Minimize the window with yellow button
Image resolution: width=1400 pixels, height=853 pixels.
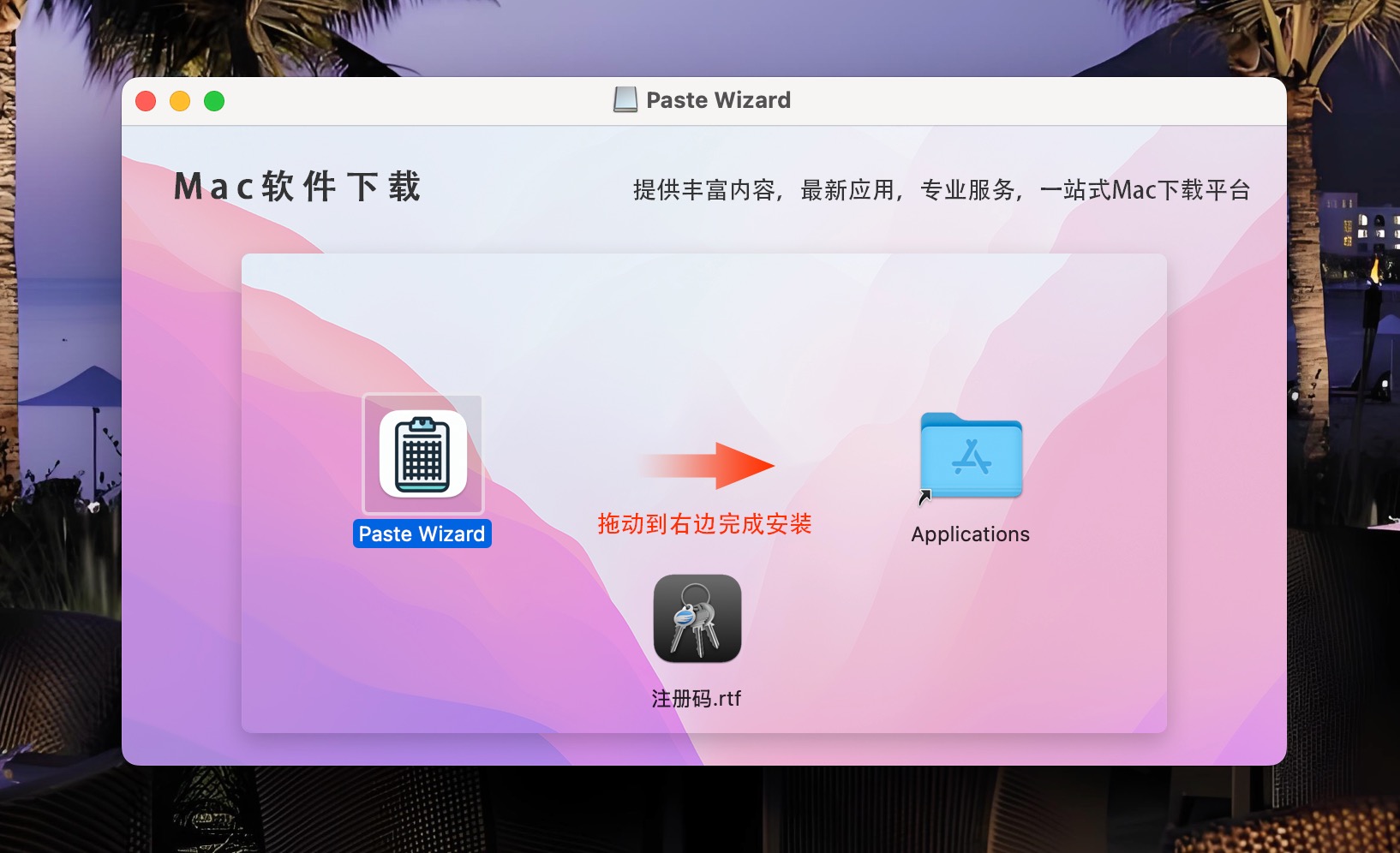(180, 101)
